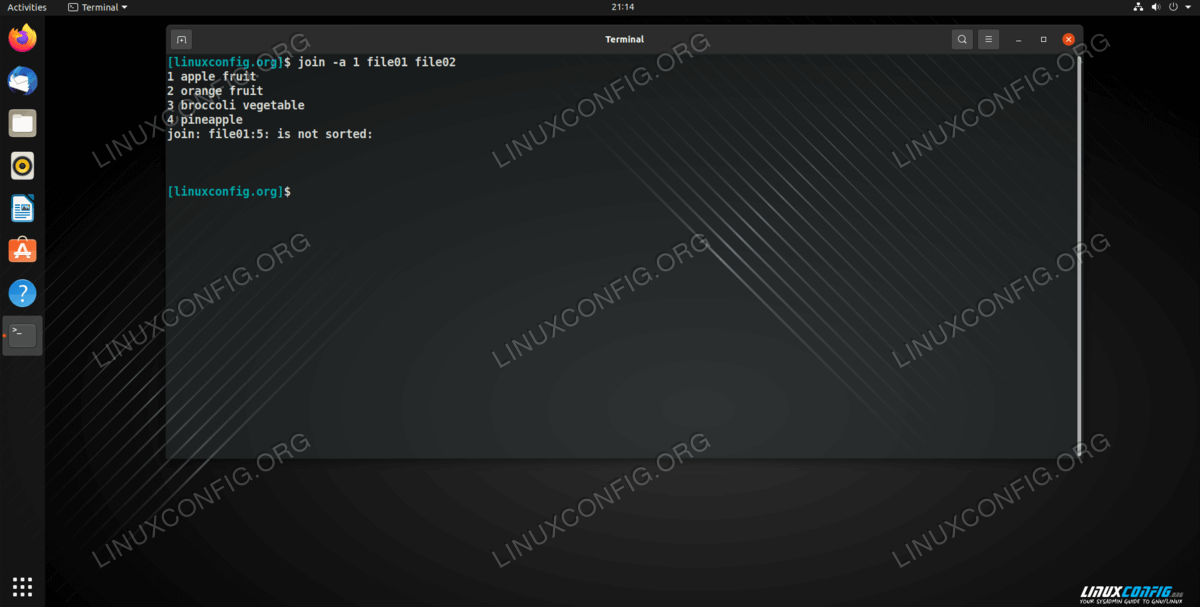Open LibreOffice Writer from the dock
Viewport: 1200px width, 607px height.
click(x=22, y=208)
